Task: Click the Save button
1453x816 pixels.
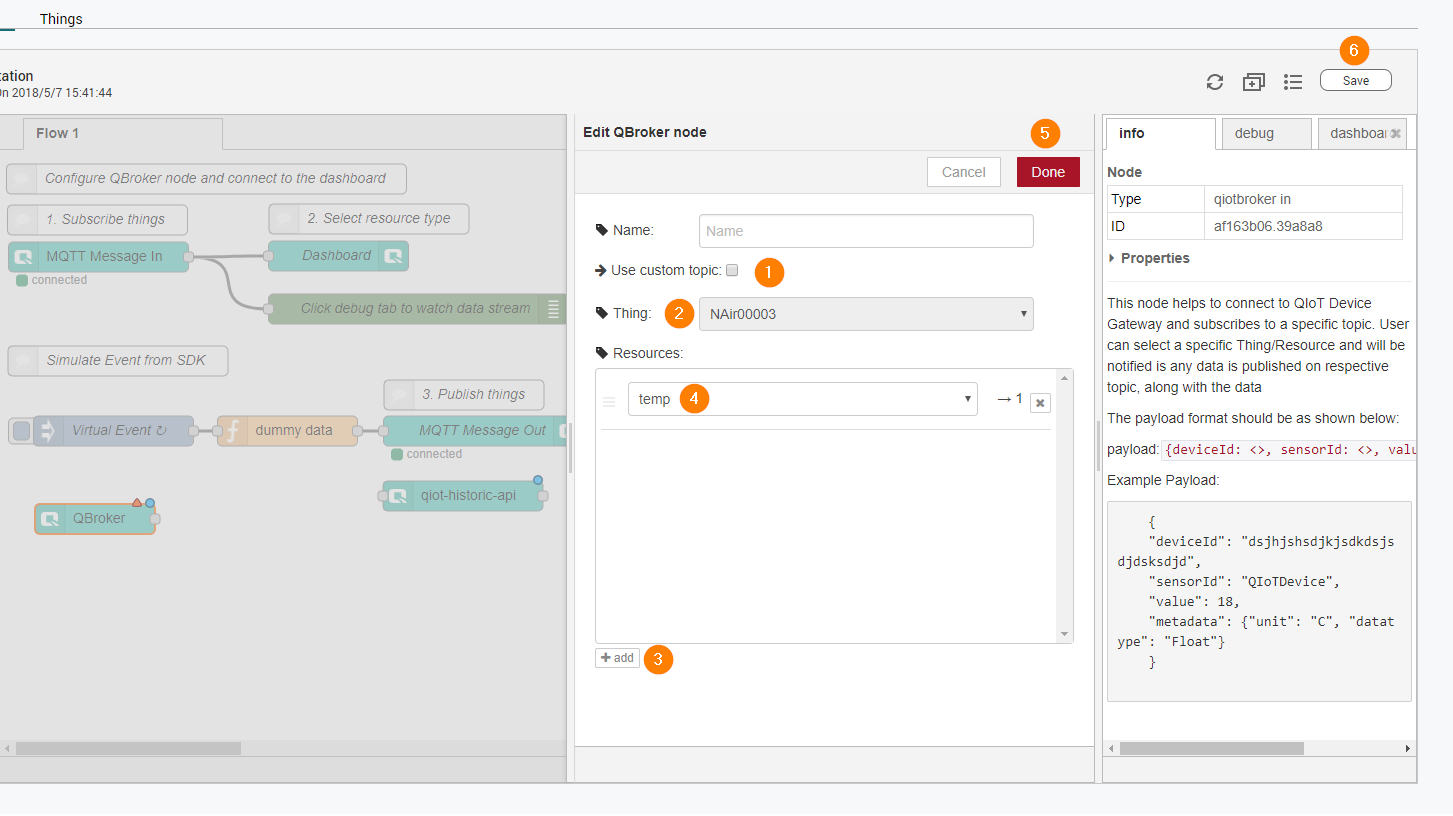Action: 1355,81
